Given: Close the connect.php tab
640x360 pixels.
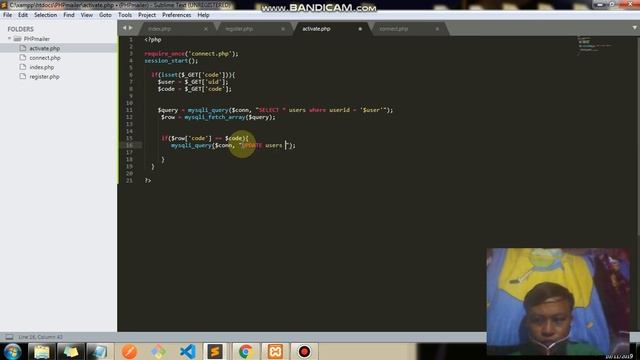Looking at the screenshot, I should pyautogui.click(x=437, y=29).
